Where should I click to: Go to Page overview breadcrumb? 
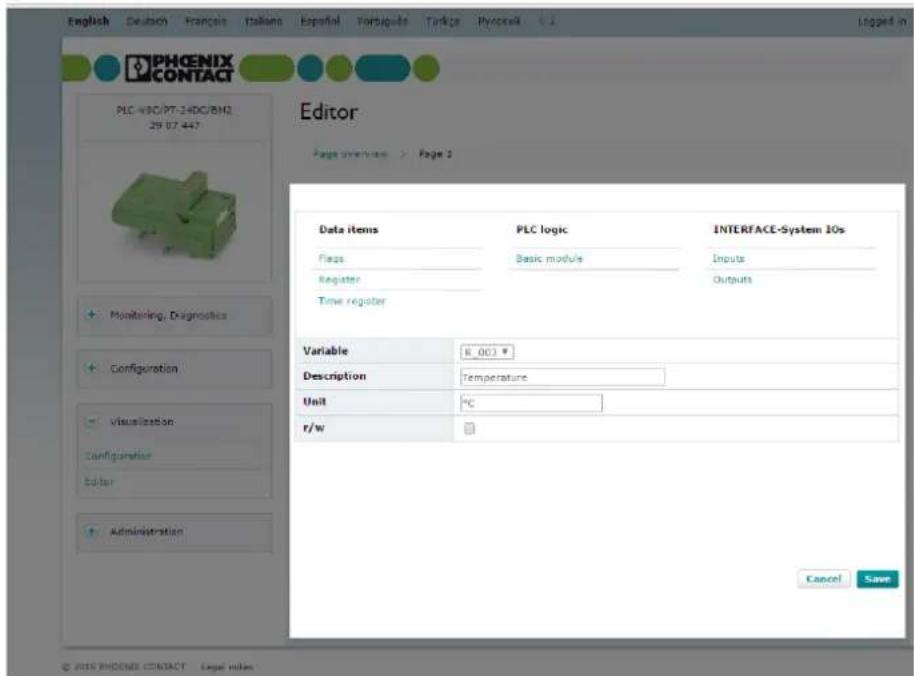(x=350, y=154)
